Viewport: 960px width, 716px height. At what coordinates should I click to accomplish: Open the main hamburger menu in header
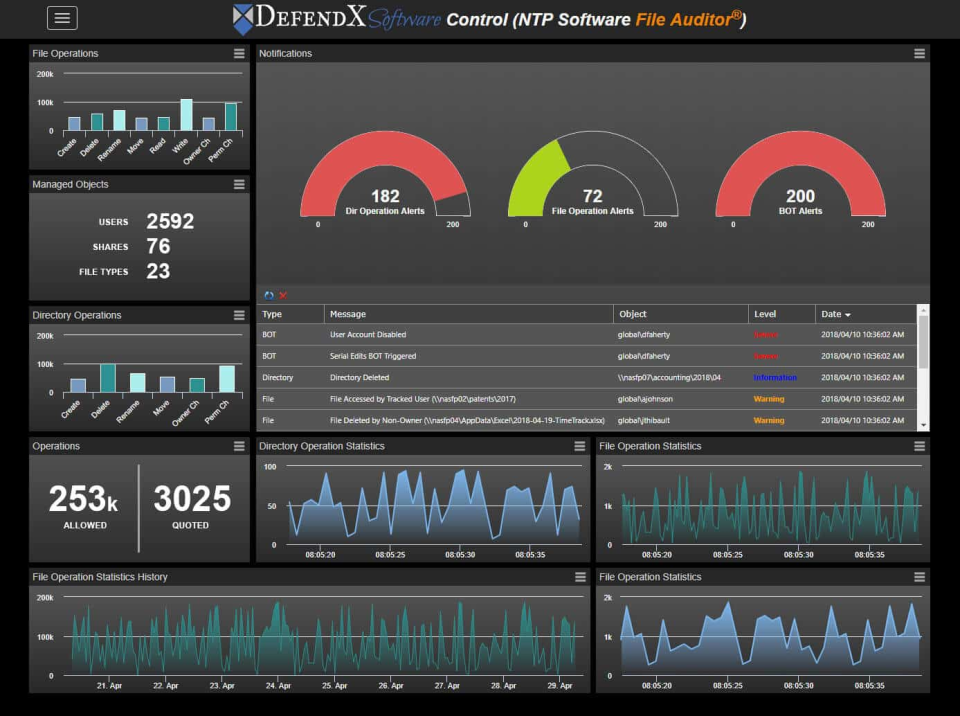[62, 18]
